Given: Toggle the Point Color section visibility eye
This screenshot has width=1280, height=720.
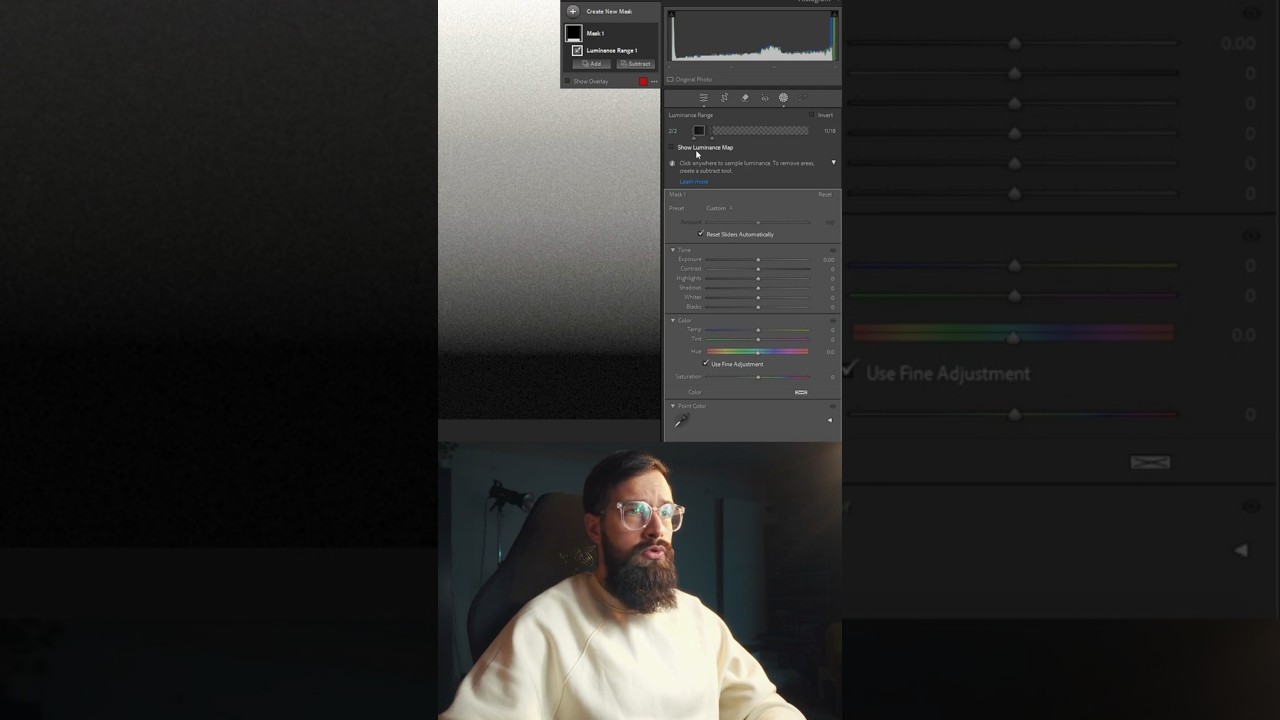Looking at the screenshot, I should pos(833,406).
